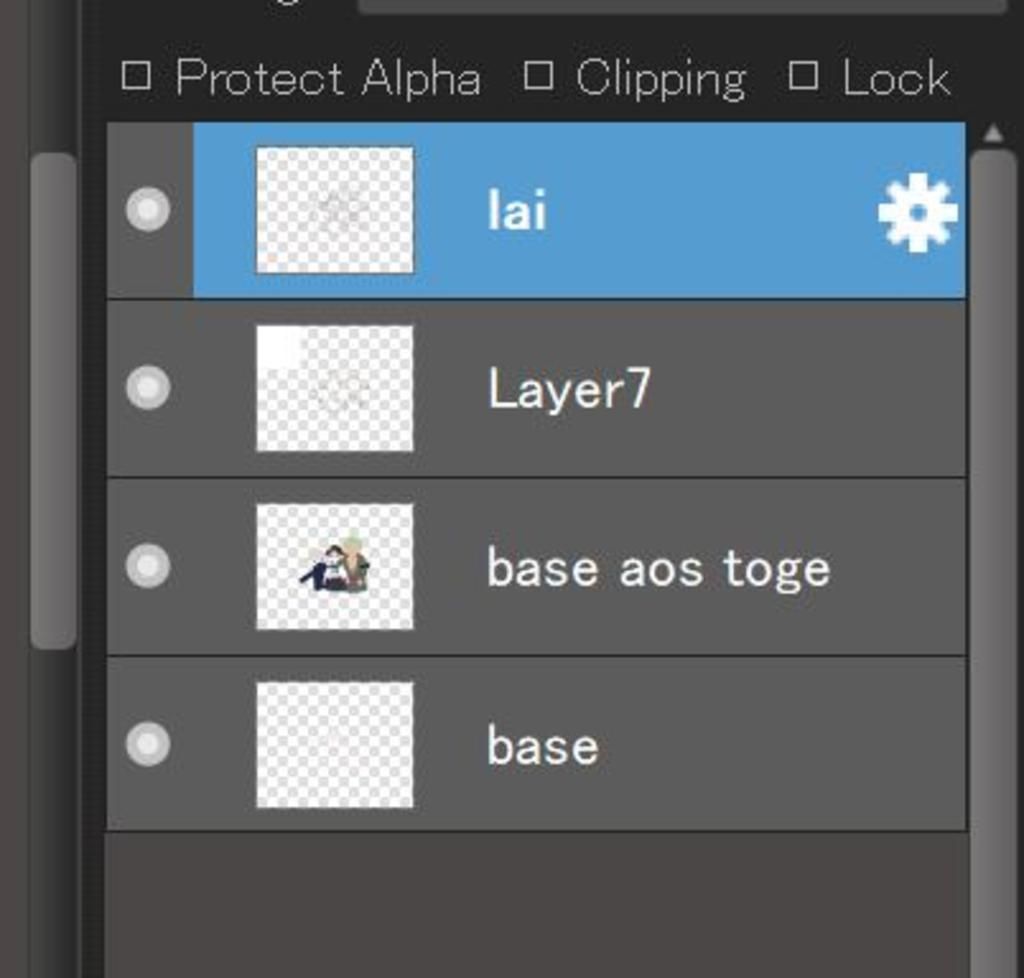1024x978 pixels.
Task: Hide the base aos toge layer
Action: click(x=148, y=565)
